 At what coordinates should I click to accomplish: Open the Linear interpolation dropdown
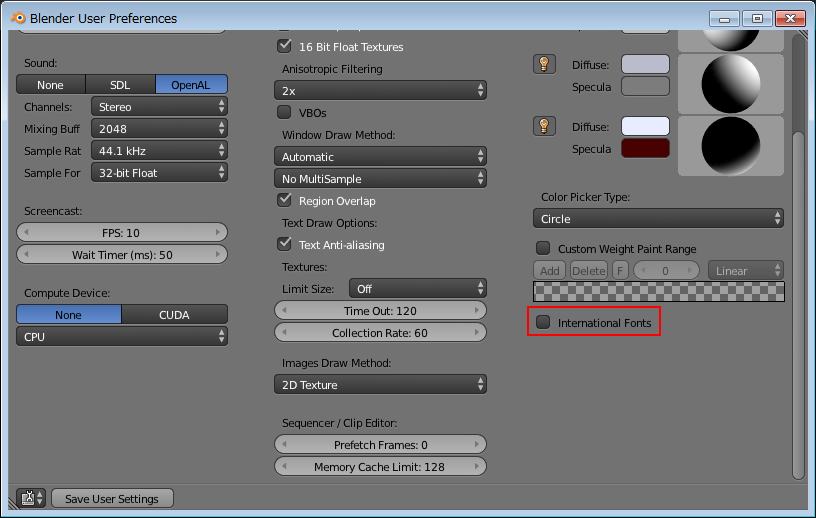click(x=746, y=271)
